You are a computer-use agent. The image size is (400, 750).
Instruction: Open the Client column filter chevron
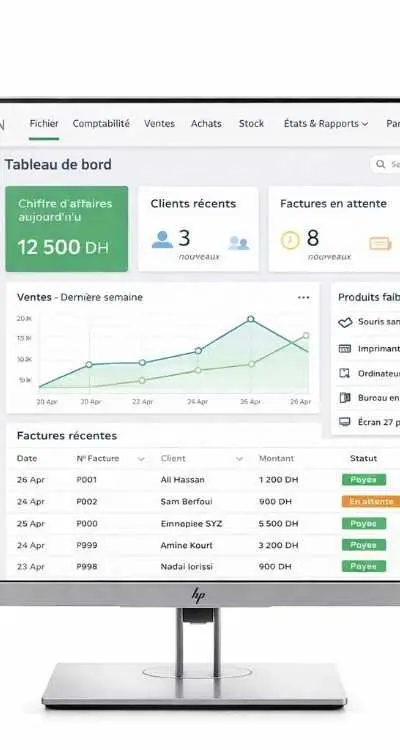click(239, 459)
